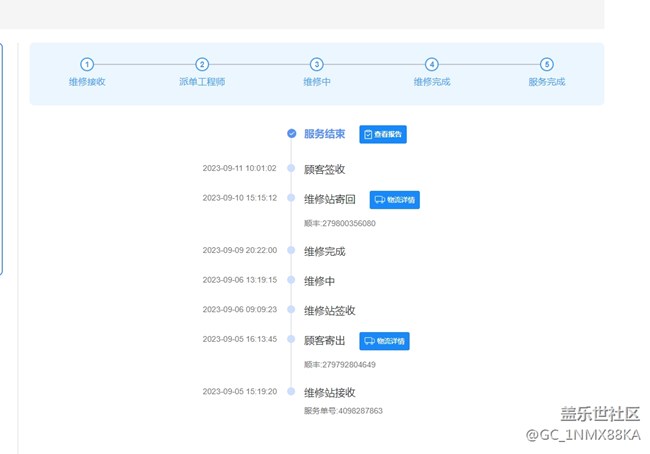The image size is (650, 454).
Task: Open 物流详情 for the 顾客寄出 entry
Action: (x=384, y=341)
